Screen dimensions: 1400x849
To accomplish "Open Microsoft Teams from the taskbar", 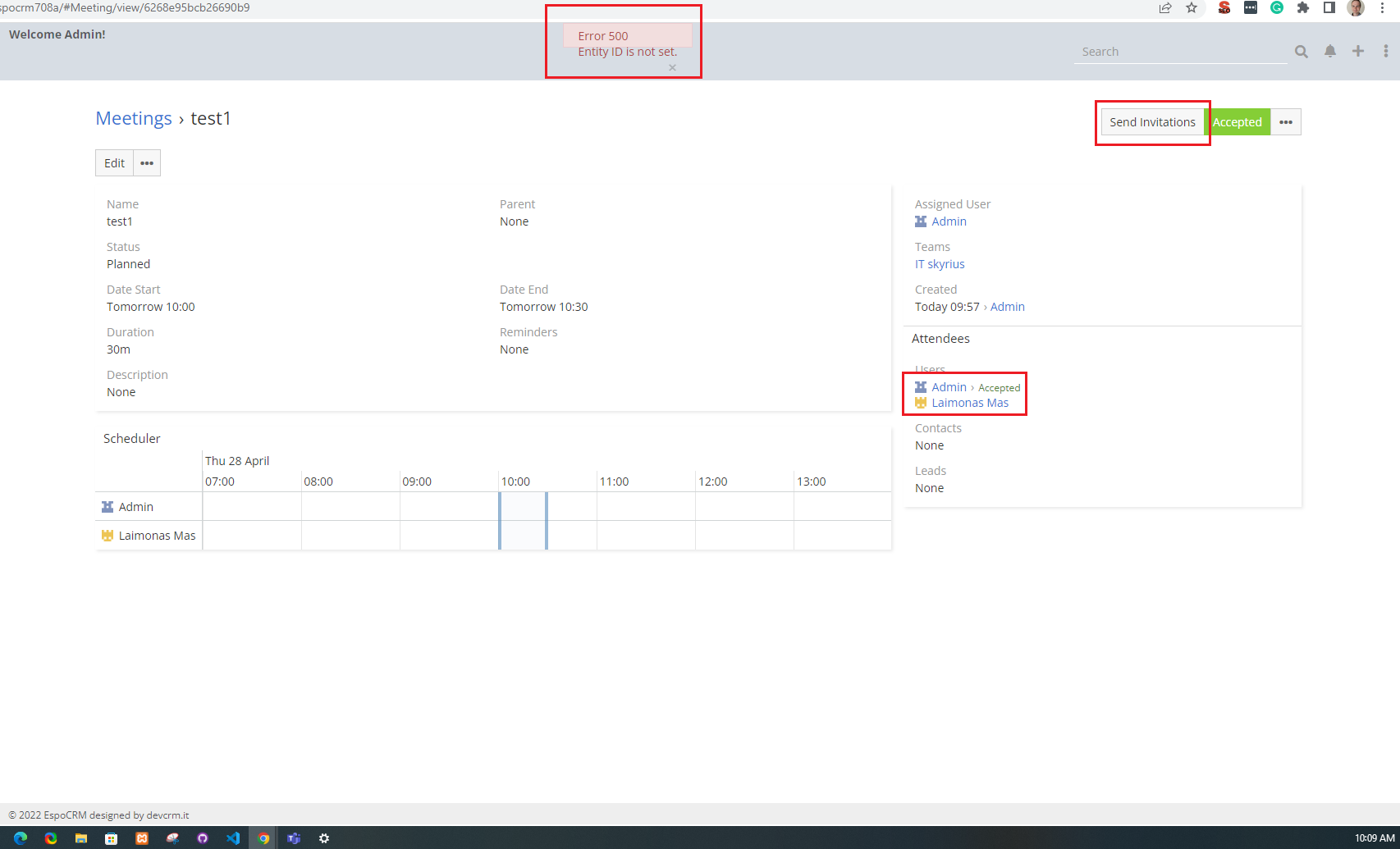I will click(x=294, y=838).
